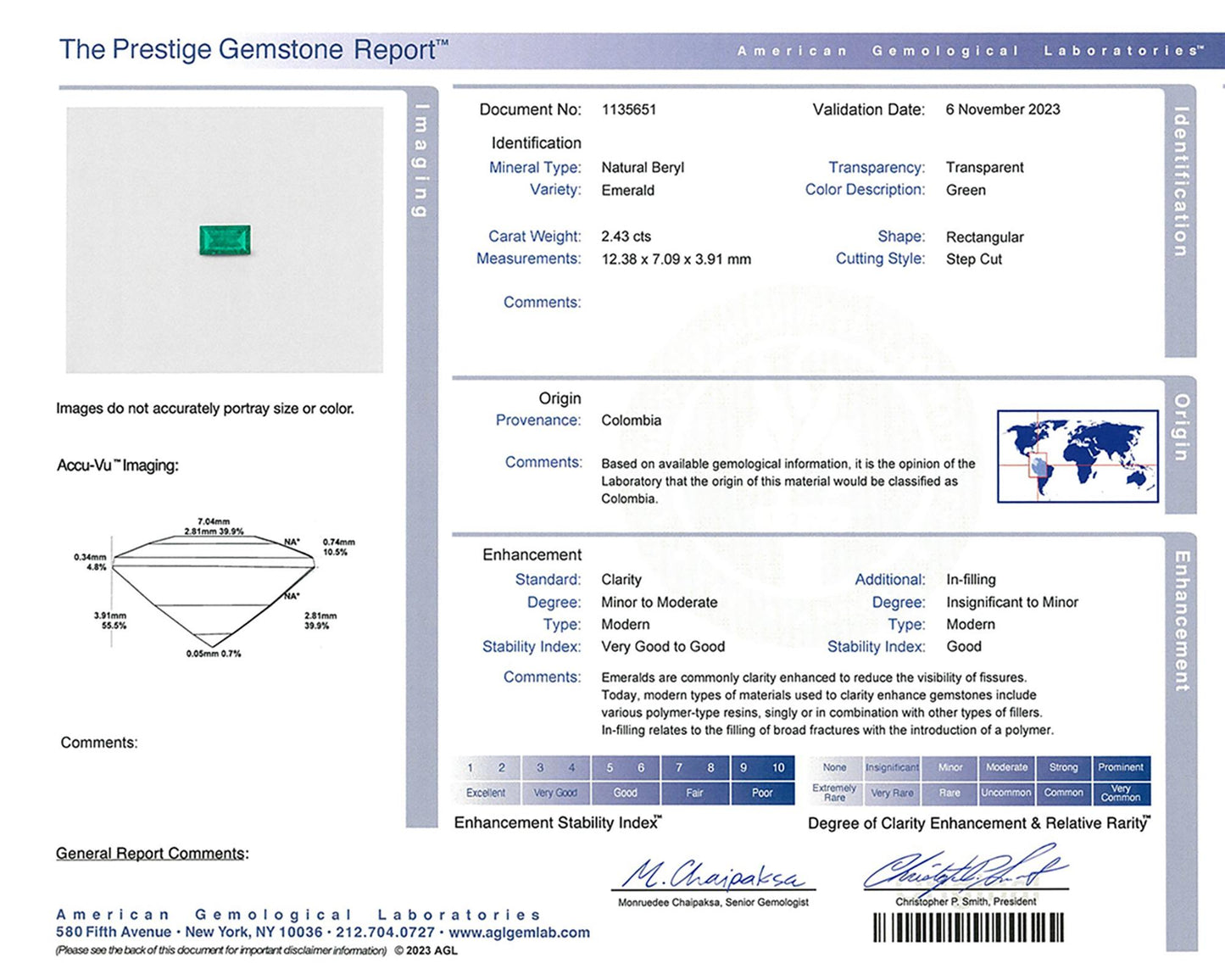Open the vertical Origin side tab

point(1181,428)
